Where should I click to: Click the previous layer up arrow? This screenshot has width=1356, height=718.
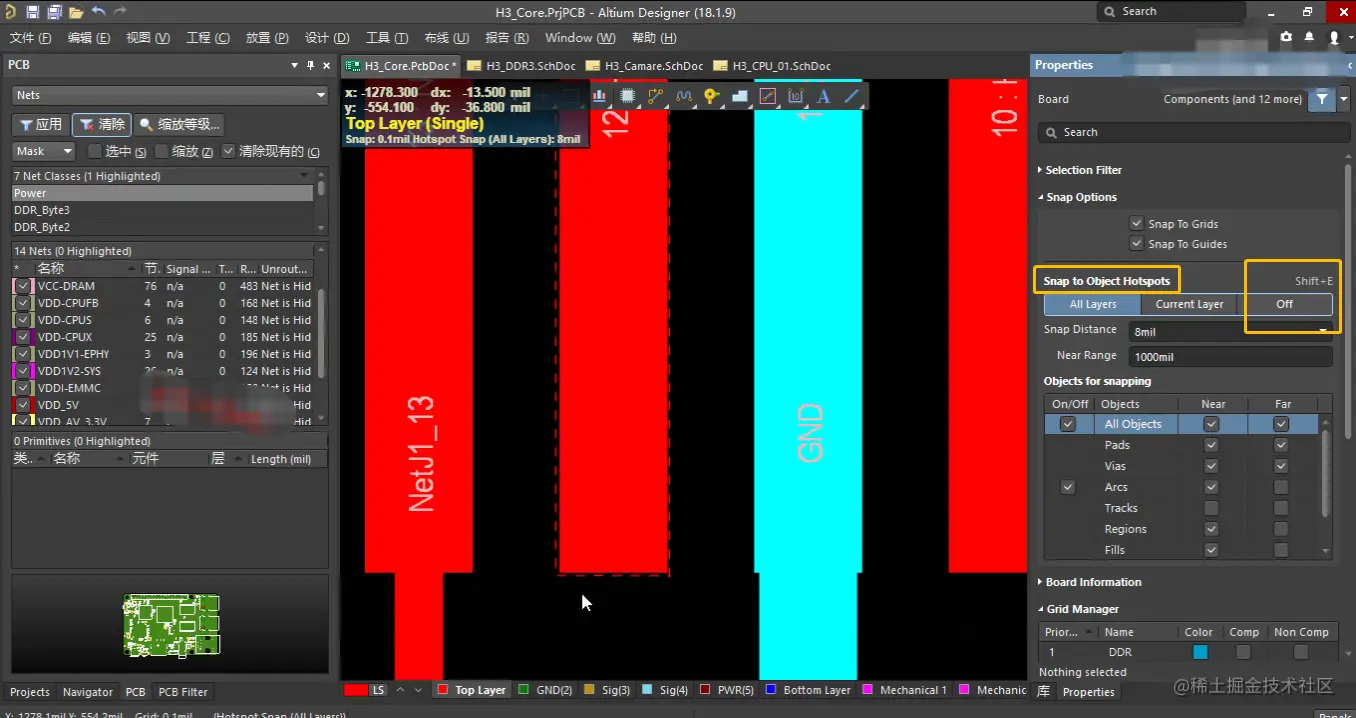pos(401,690)
